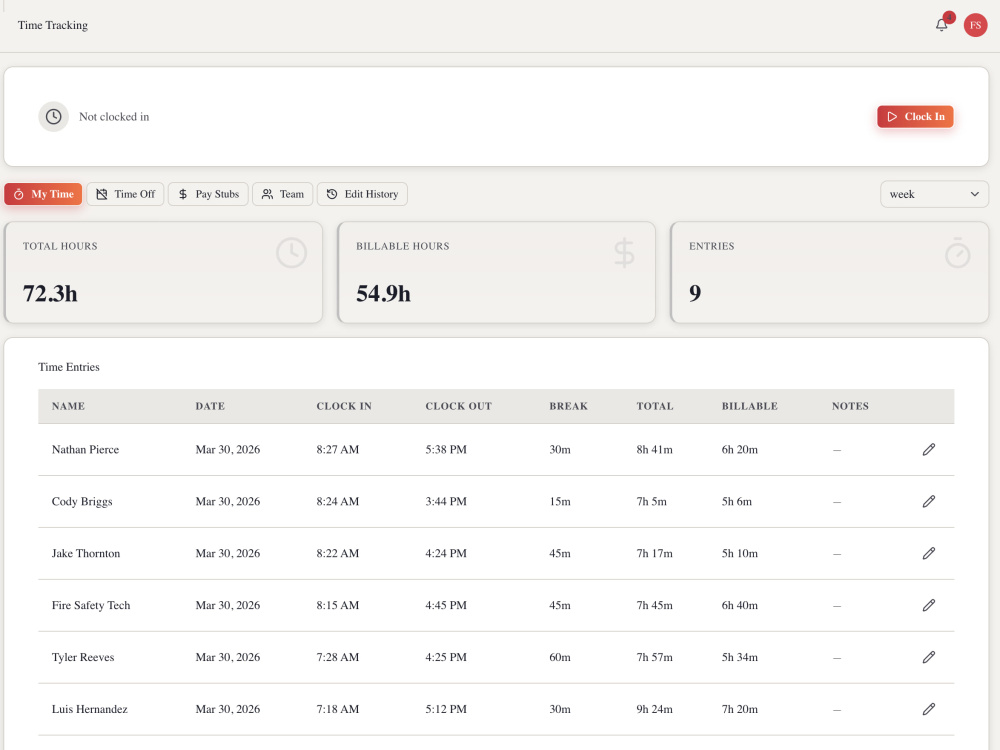Select the Cody Briggs name cell

(x=82, y=501)
